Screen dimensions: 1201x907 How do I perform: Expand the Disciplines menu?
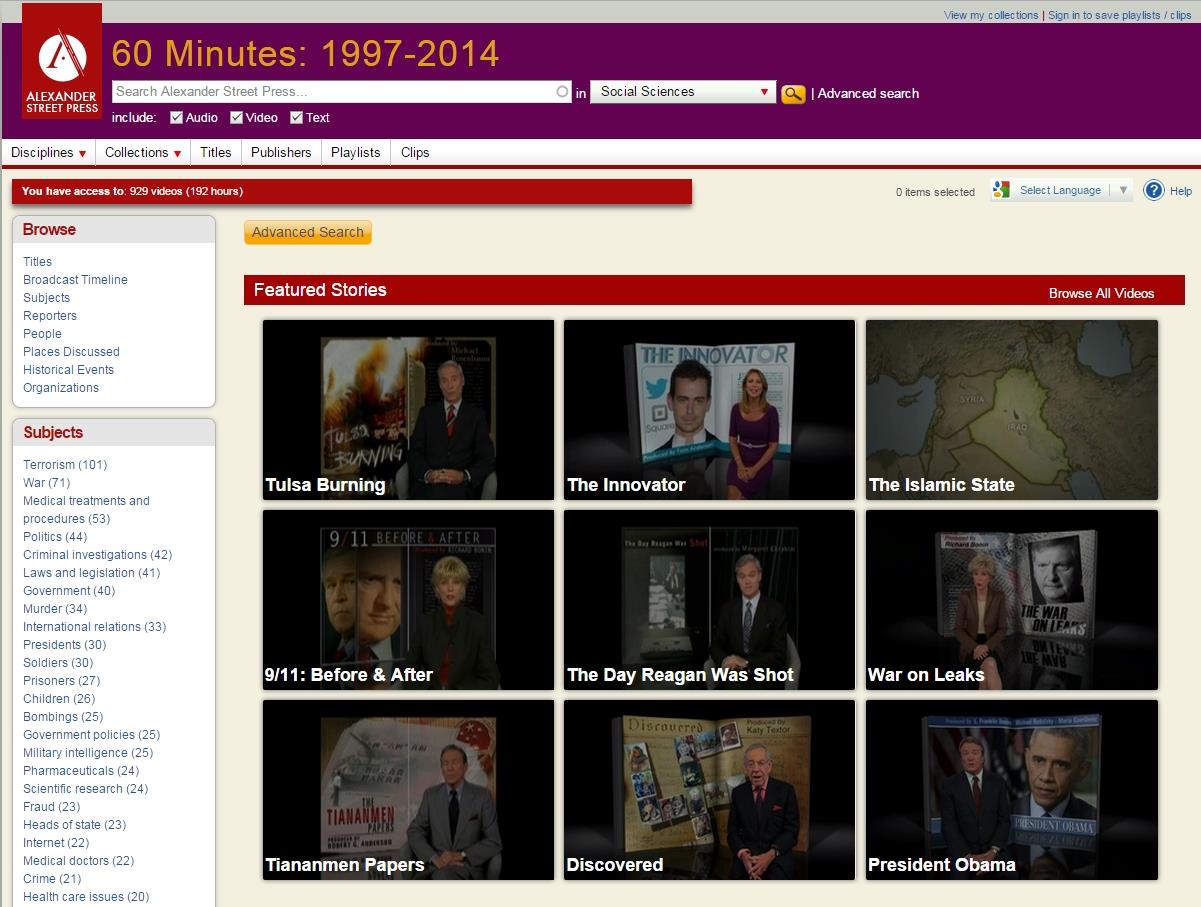click(x=49, y=153)
